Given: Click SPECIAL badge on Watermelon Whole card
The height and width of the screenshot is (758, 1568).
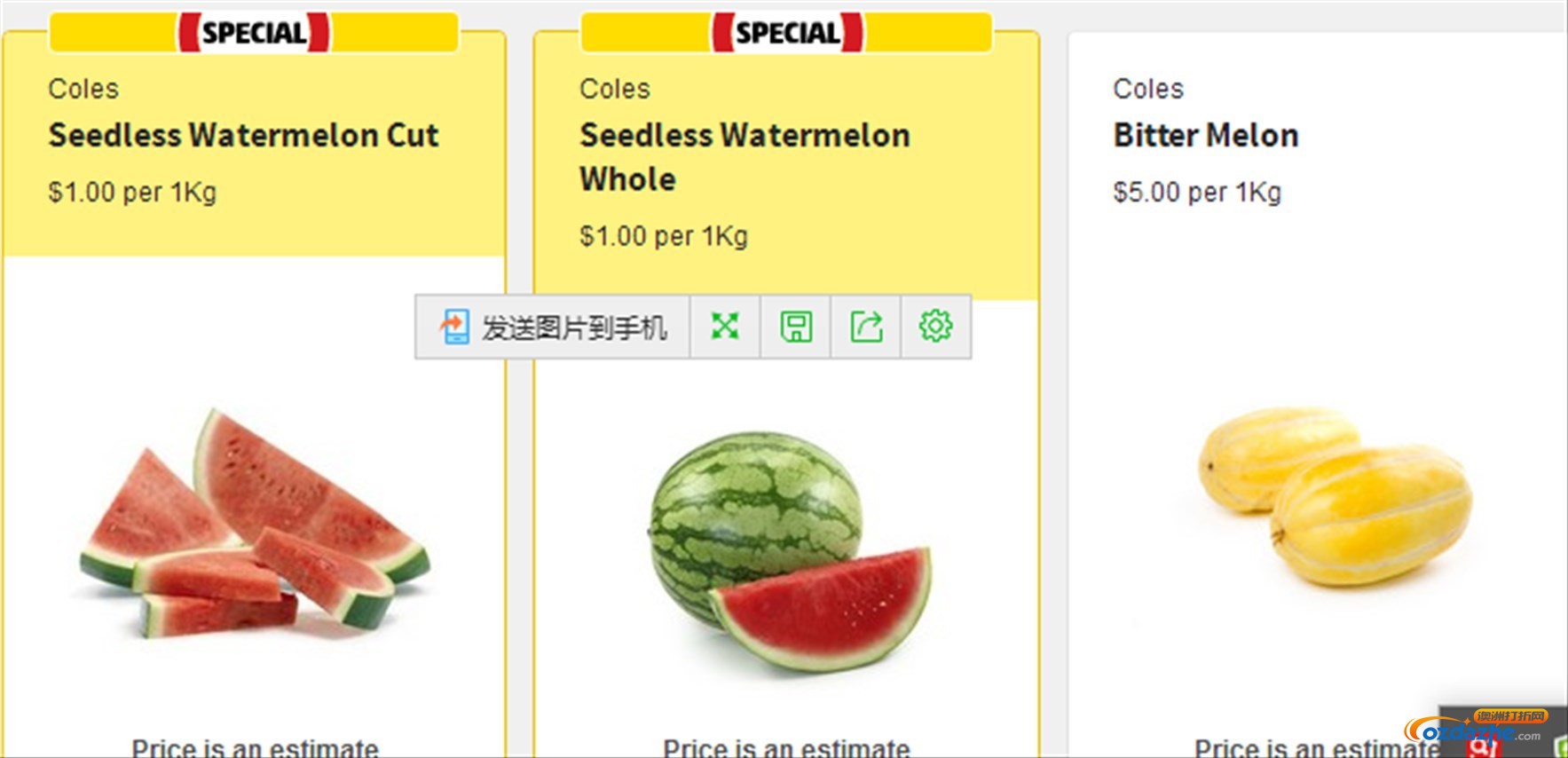Looking at the screenshot, I should [787, 33].
